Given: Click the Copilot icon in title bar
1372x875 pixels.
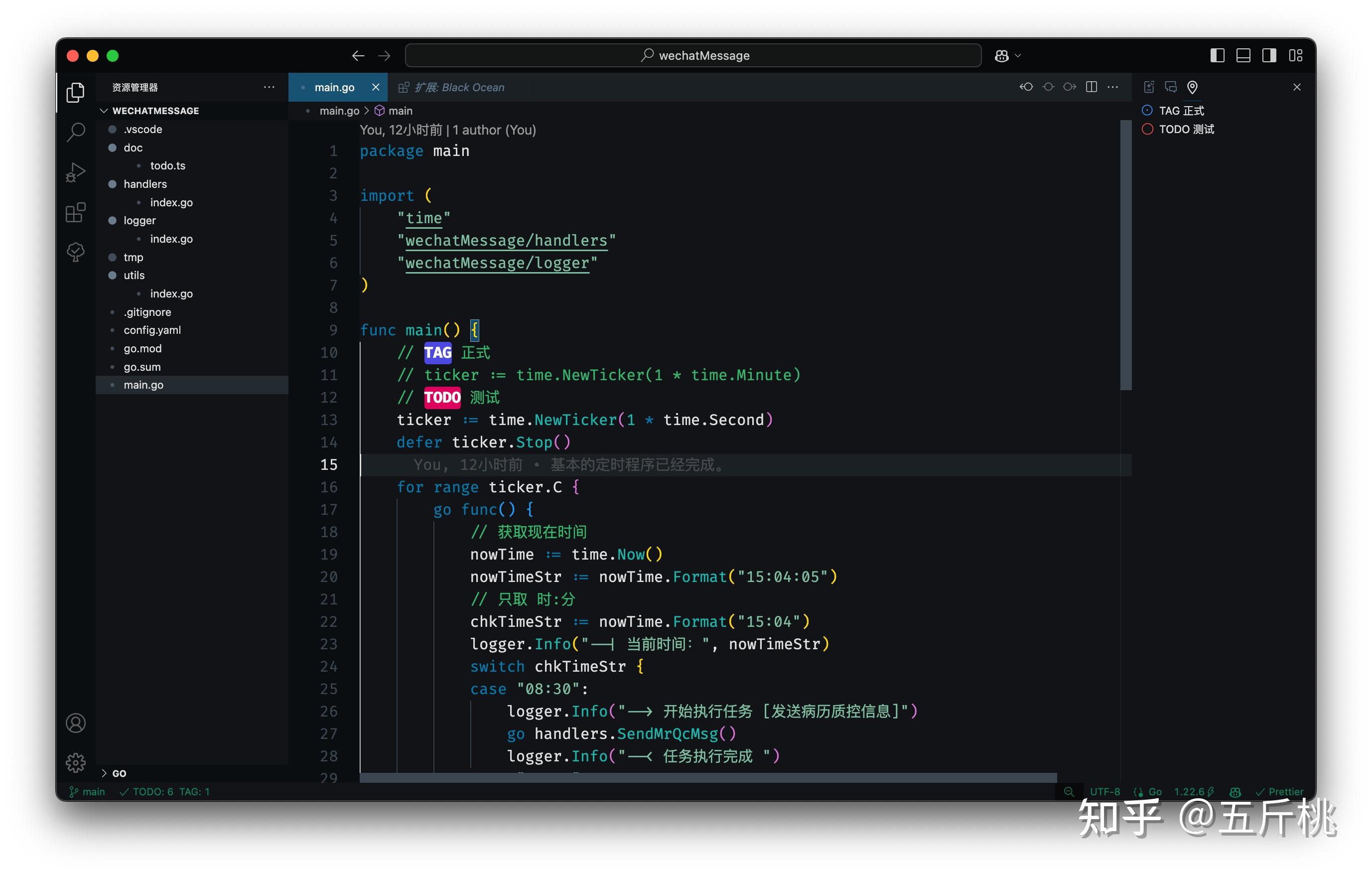Looking at the screenshot, I should point(1001,56).
